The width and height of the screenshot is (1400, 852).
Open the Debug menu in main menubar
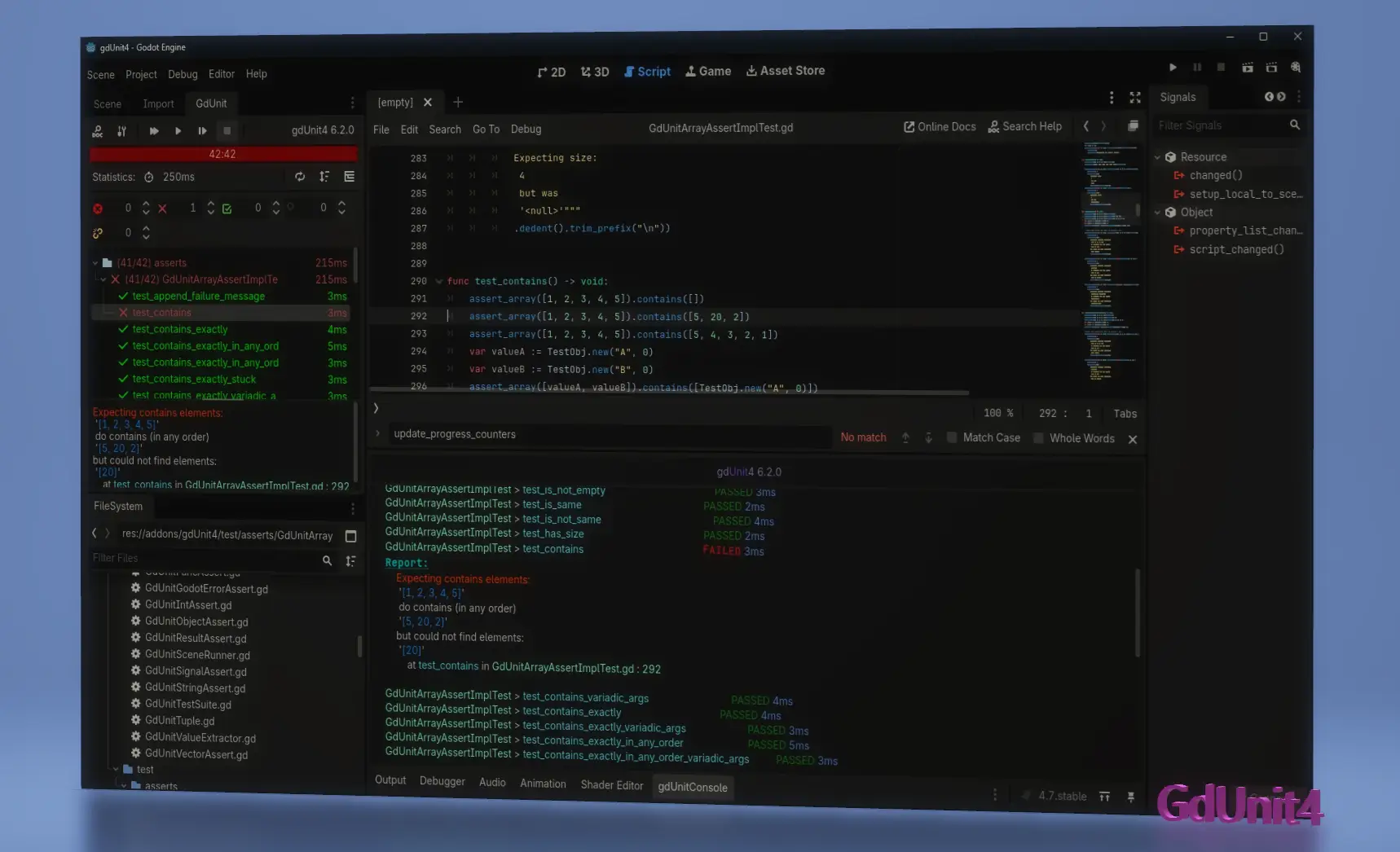coord(183,74)
